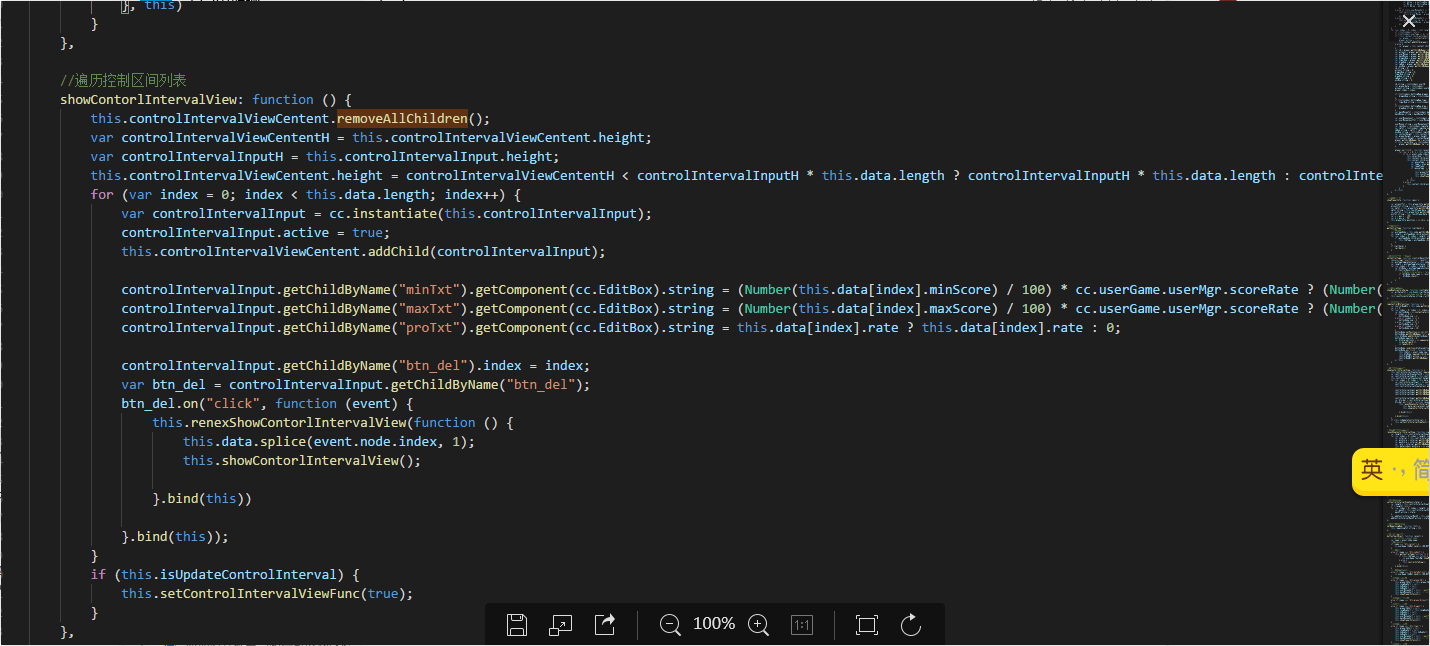Enter fullscreen view of the image
This screenshot has height=646, width=1430.
tap(867, 625)
